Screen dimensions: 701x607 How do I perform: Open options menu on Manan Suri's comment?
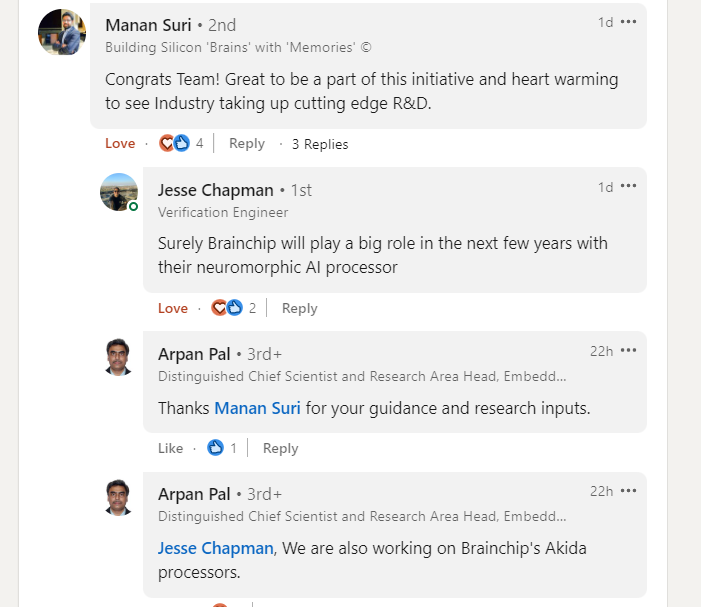coord(628,22)
